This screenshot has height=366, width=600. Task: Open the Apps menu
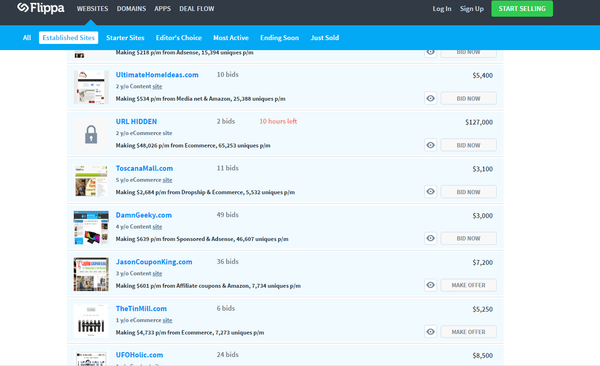click(163, 8)
